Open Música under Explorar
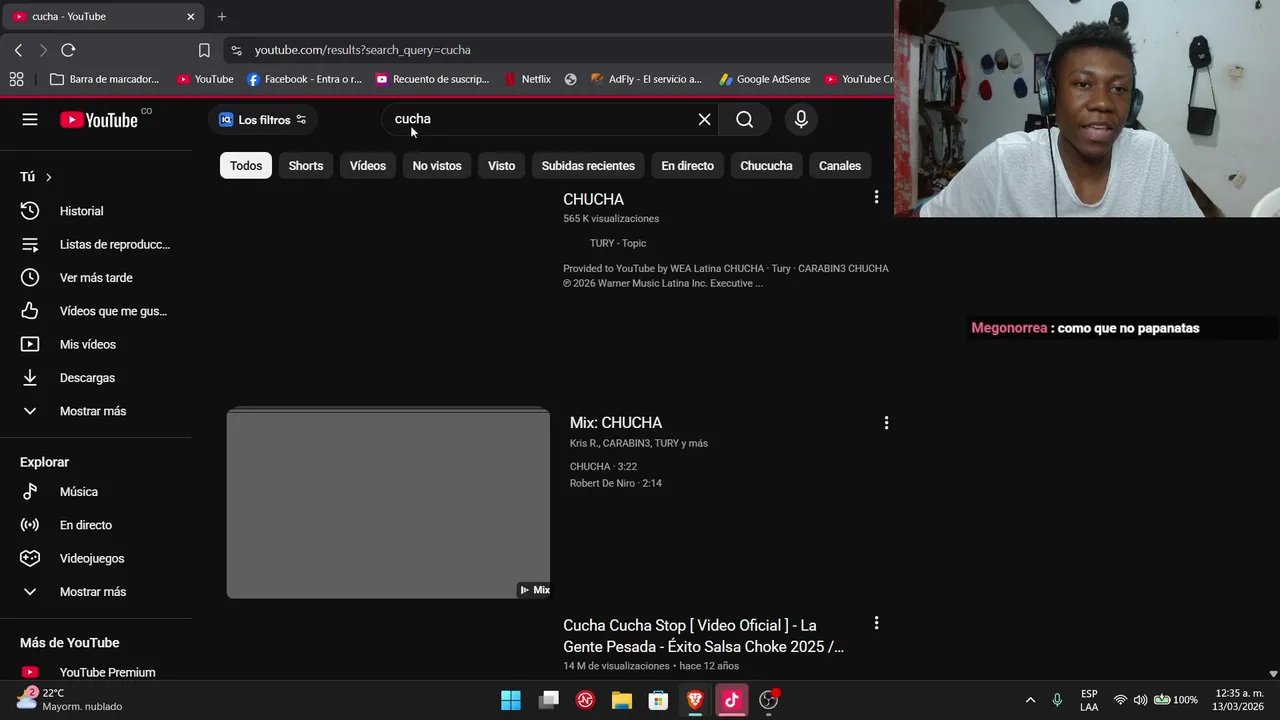This screenshot has width=1280, height=720. click(x=96, y=492)
